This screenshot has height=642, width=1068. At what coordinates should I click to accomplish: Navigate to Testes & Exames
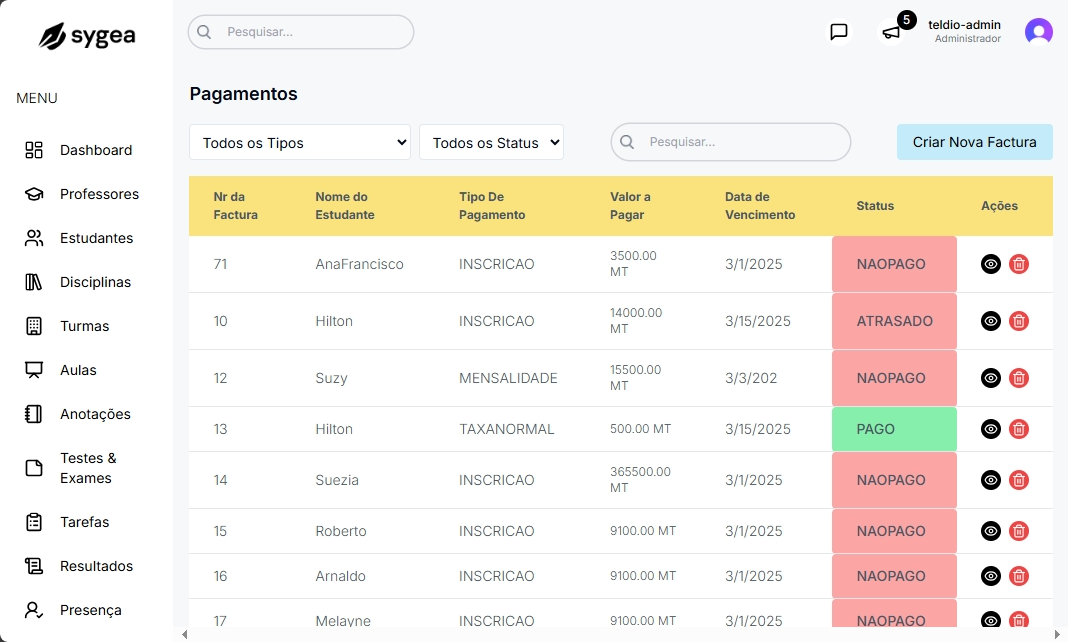coord(88,468)
